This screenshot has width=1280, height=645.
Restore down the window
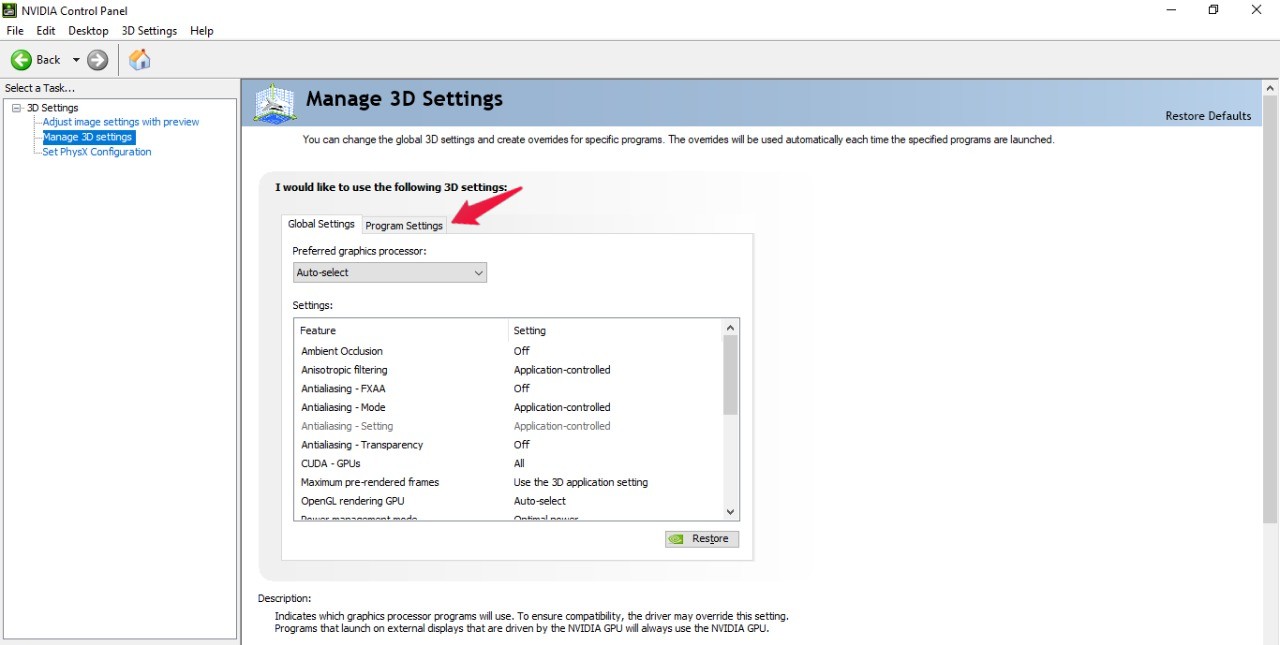[x=1213, y=10]
